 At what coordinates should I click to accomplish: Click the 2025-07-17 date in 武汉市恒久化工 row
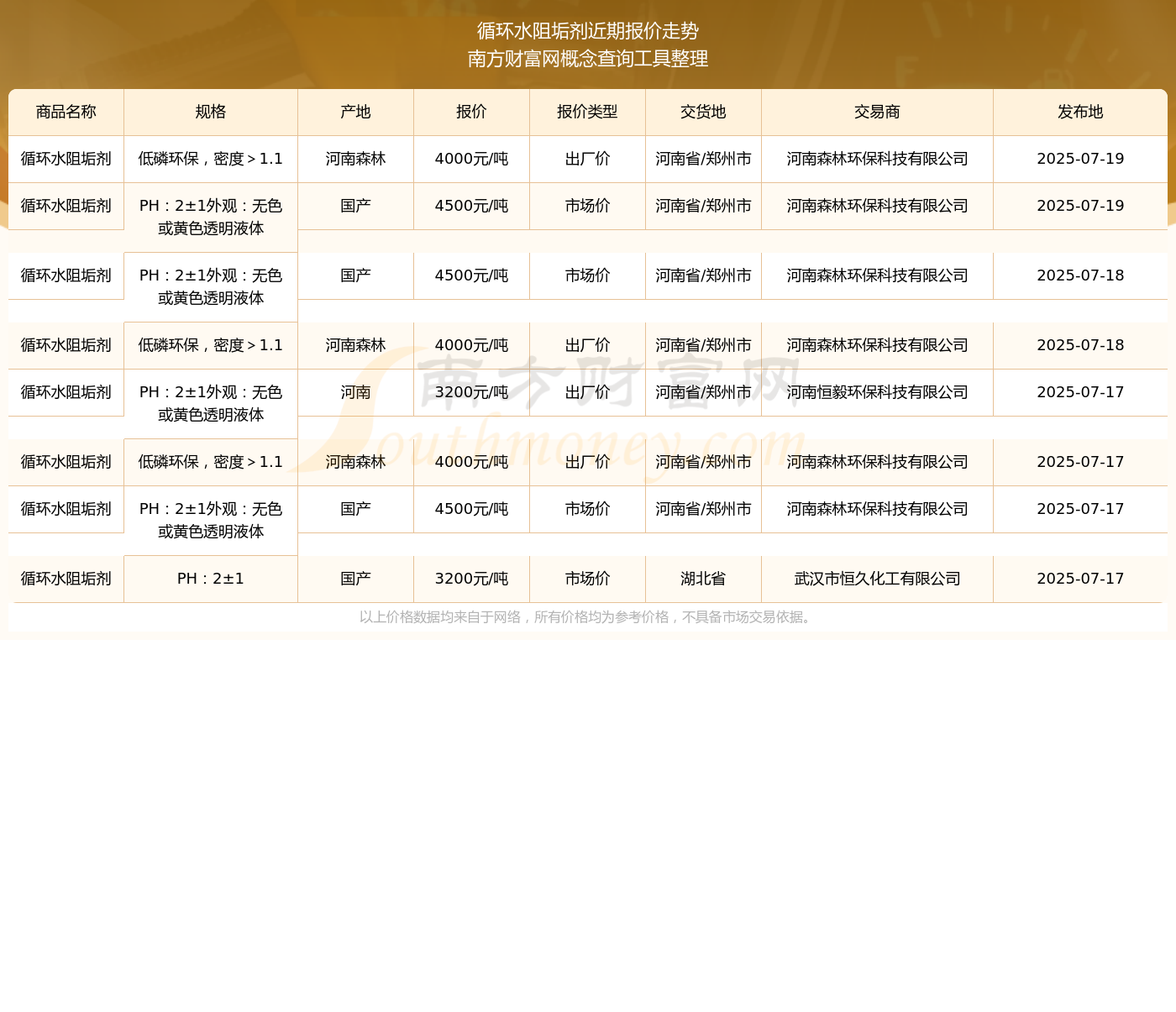(x=1080, y=579)
